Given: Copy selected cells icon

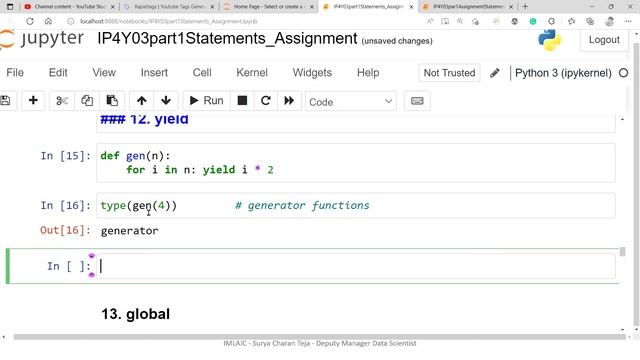Looking at the screenshot, I should coord(87,101).
